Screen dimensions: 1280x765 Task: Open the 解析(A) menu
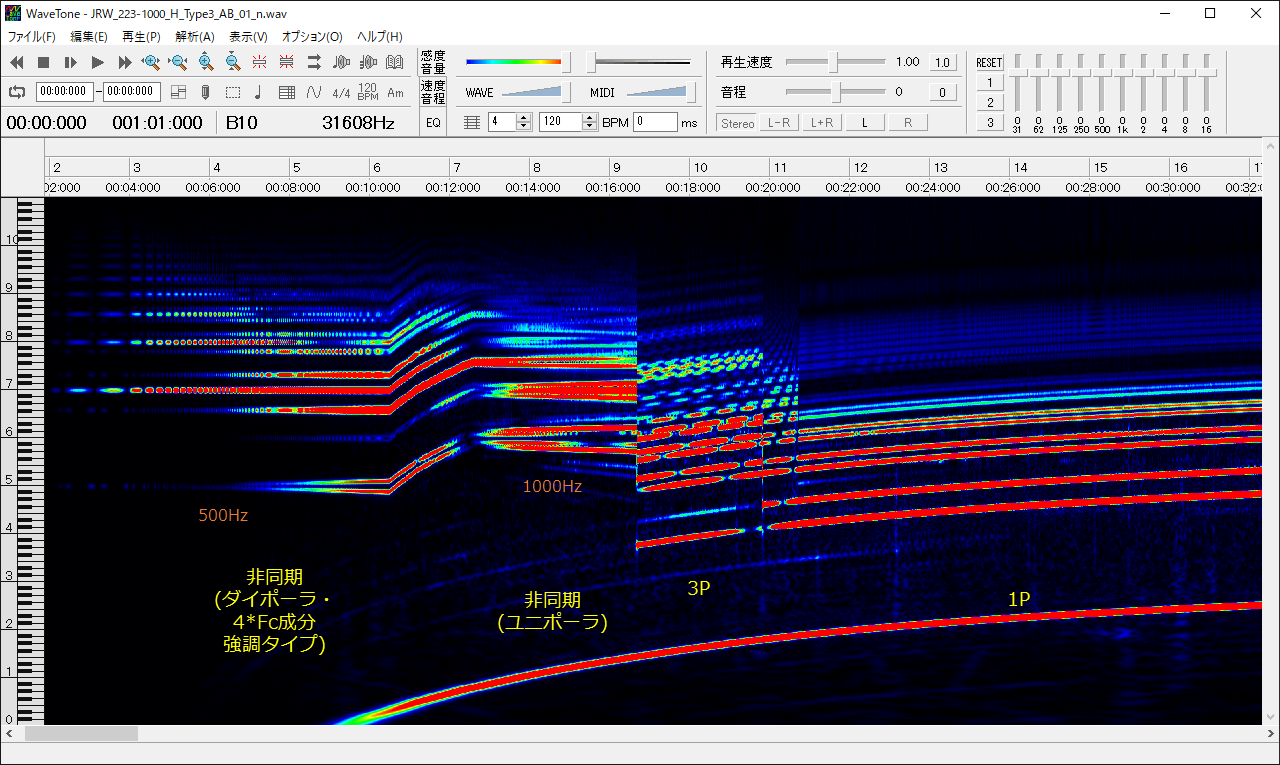click(x=194, y=36)
